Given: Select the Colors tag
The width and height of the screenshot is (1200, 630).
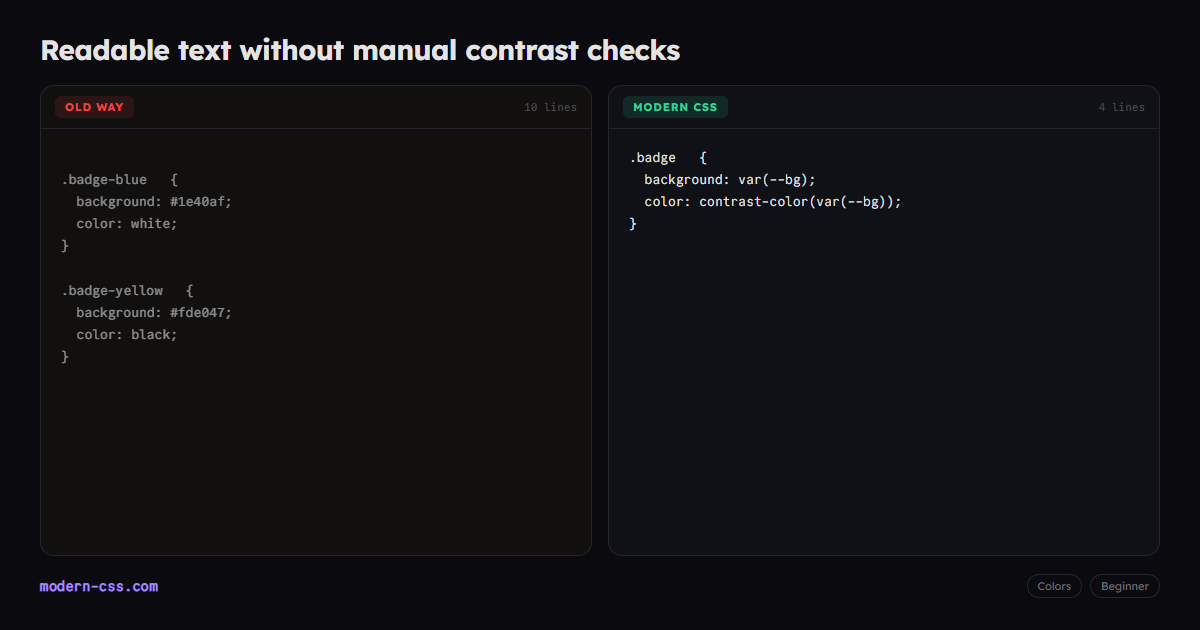Looking at the screenshot, I should [x=1054, y=586].
